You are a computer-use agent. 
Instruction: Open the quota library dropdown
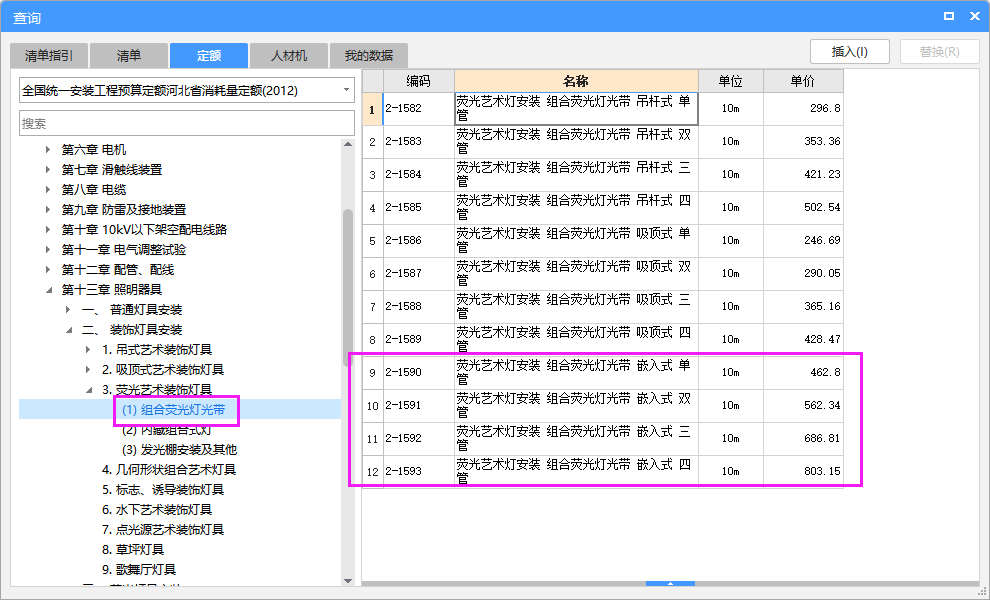click(347, 90)
